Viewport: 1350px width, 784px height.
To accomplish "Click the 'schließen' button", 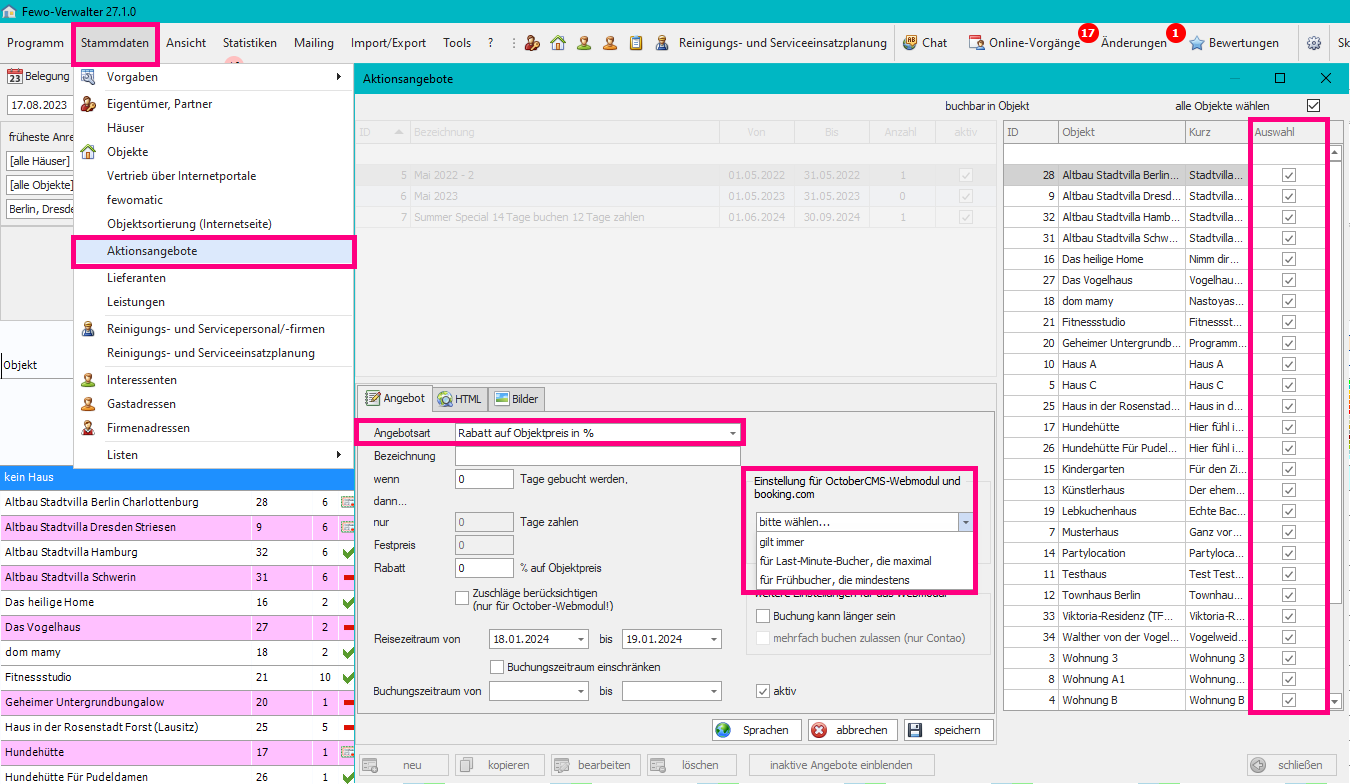I will coord(1292,765).
